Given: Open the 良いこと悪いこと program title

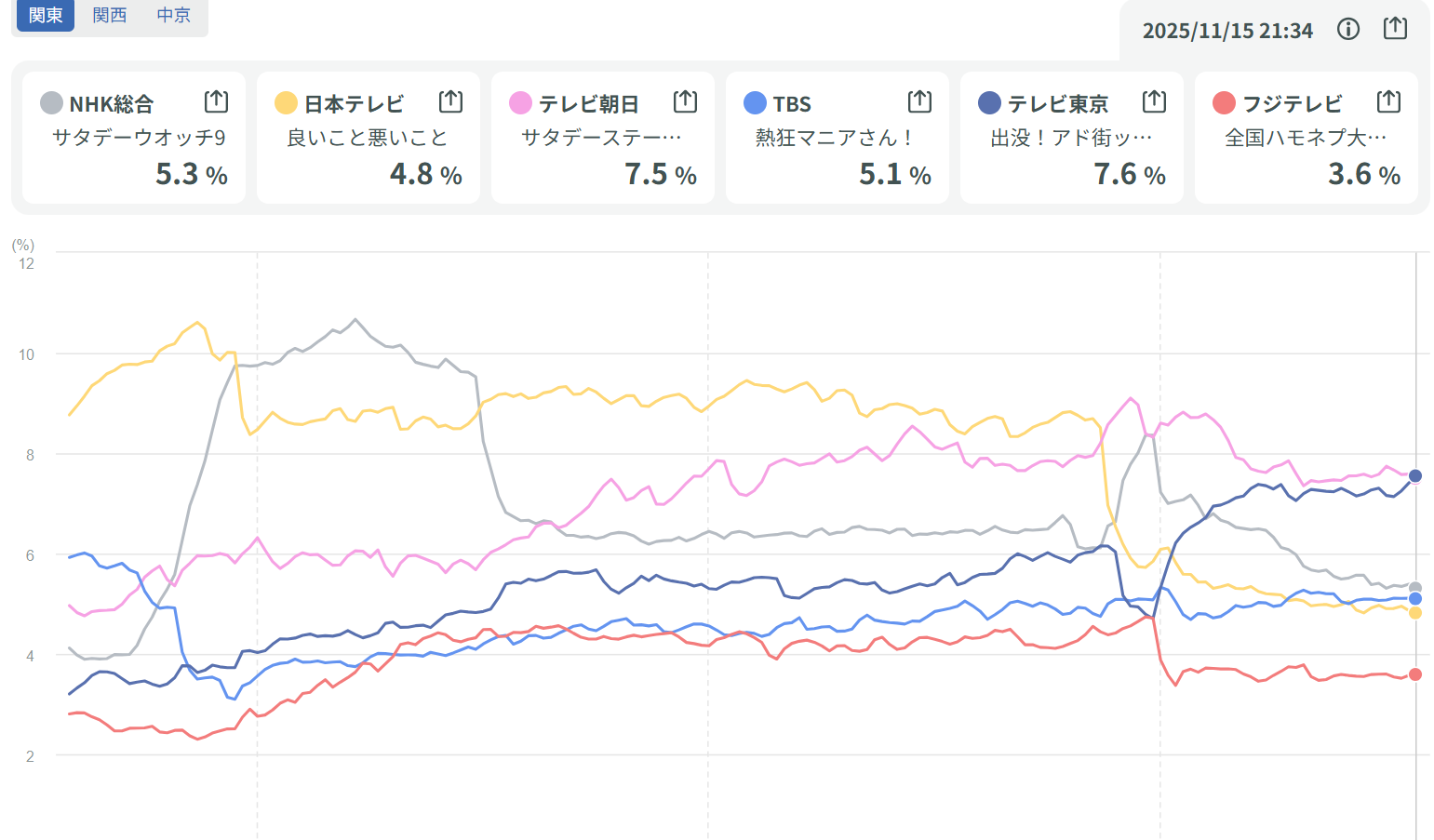Looking at the screenshot, I should tap(368, 138).
